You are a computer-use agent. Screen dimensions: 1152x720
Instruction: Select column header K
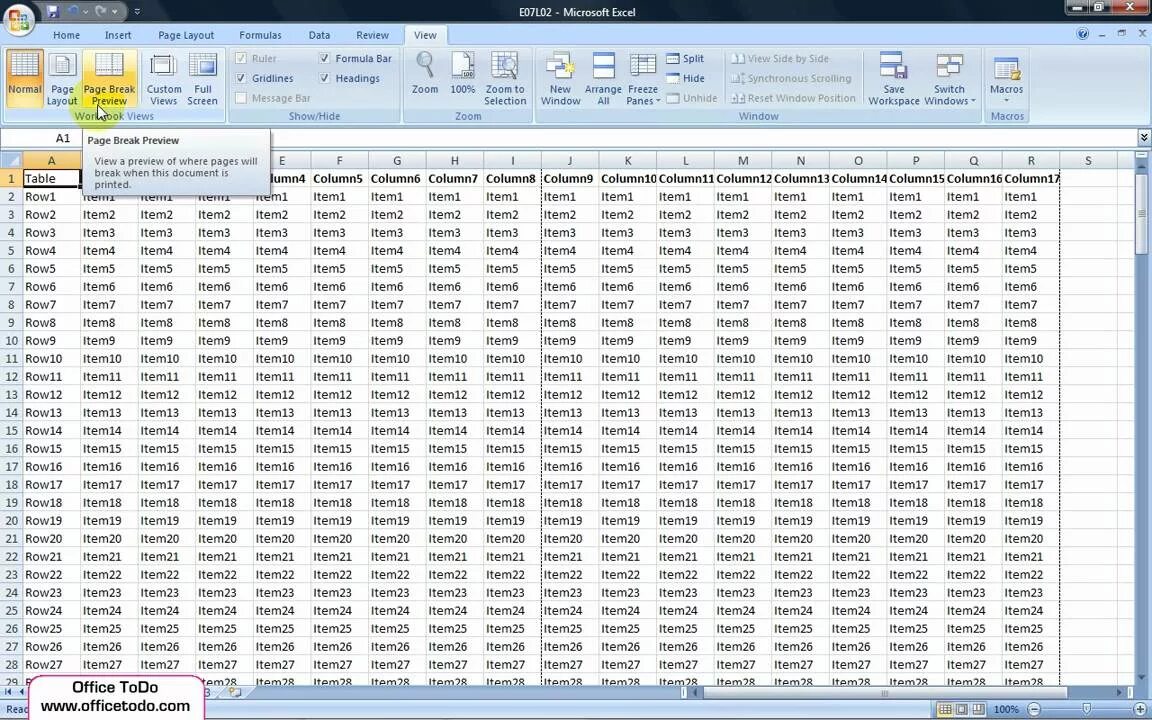click(627, 160)
